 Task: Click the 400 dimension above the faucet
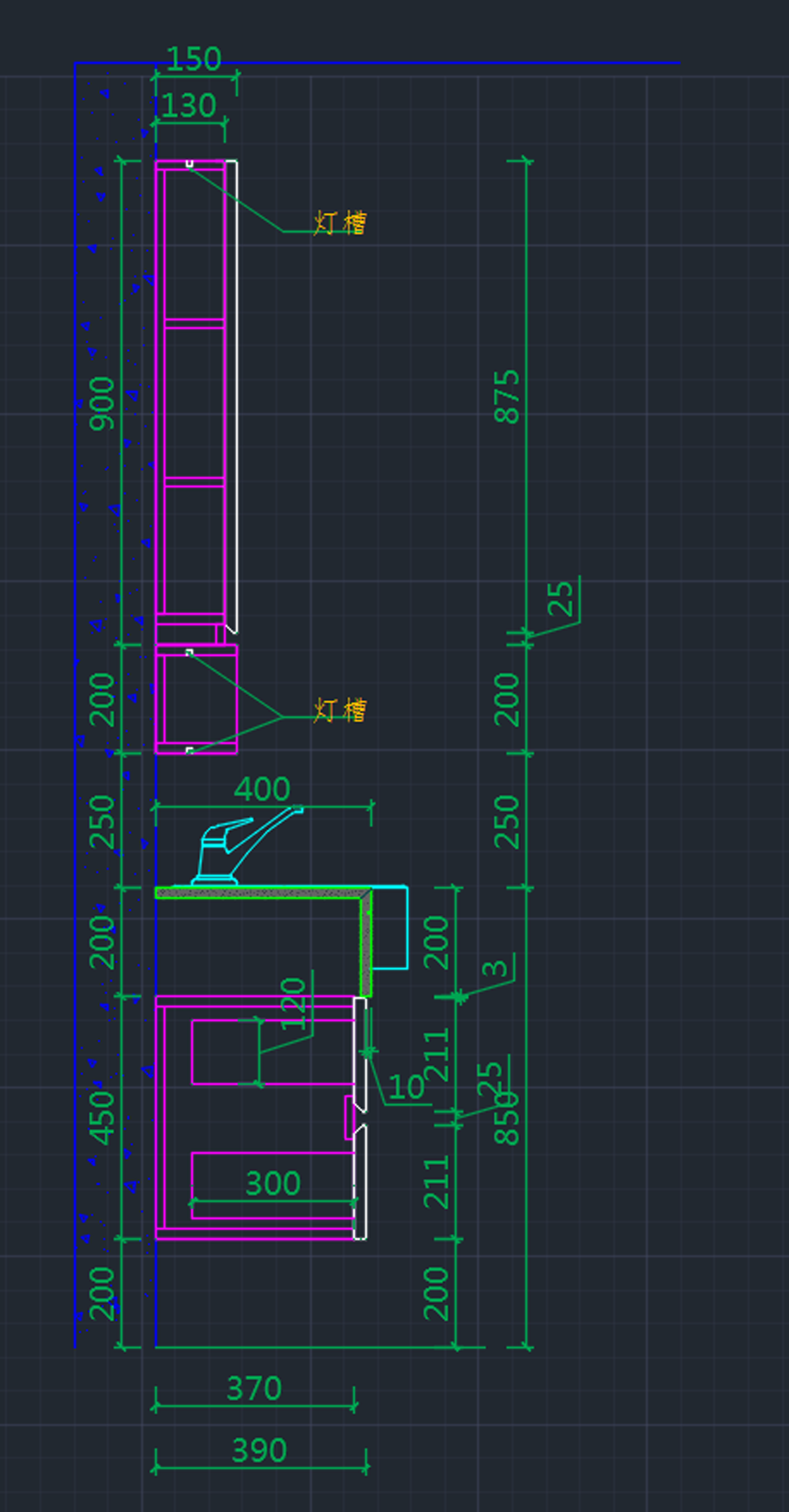coord(262,789)
